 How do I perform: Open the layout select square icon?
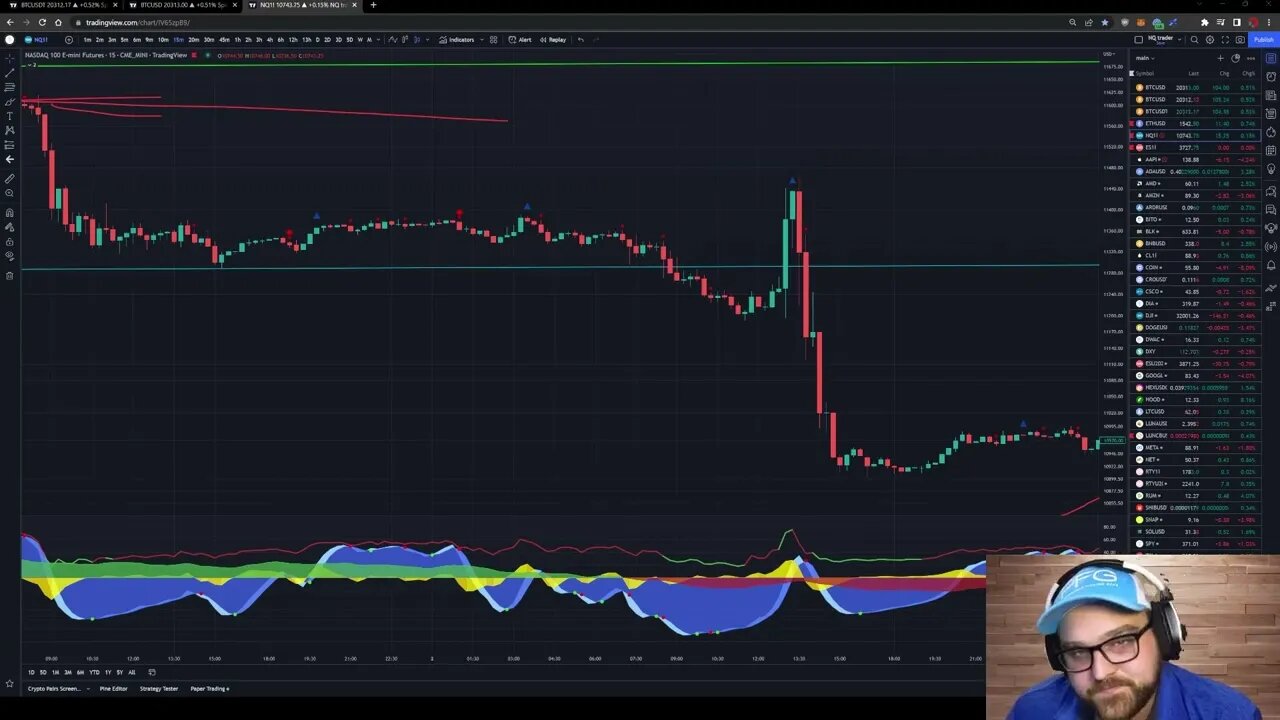(1138, 40)
